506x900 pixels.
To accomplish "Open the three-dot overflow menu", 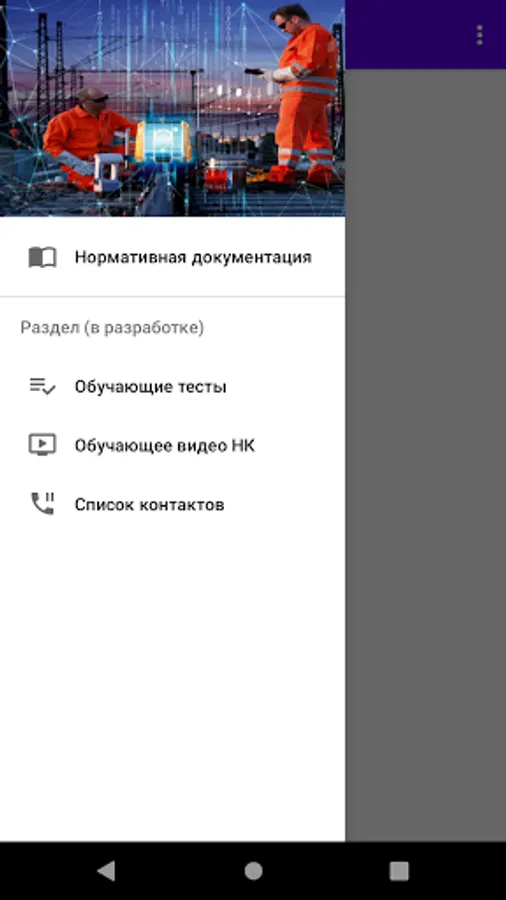I will 480,35.
